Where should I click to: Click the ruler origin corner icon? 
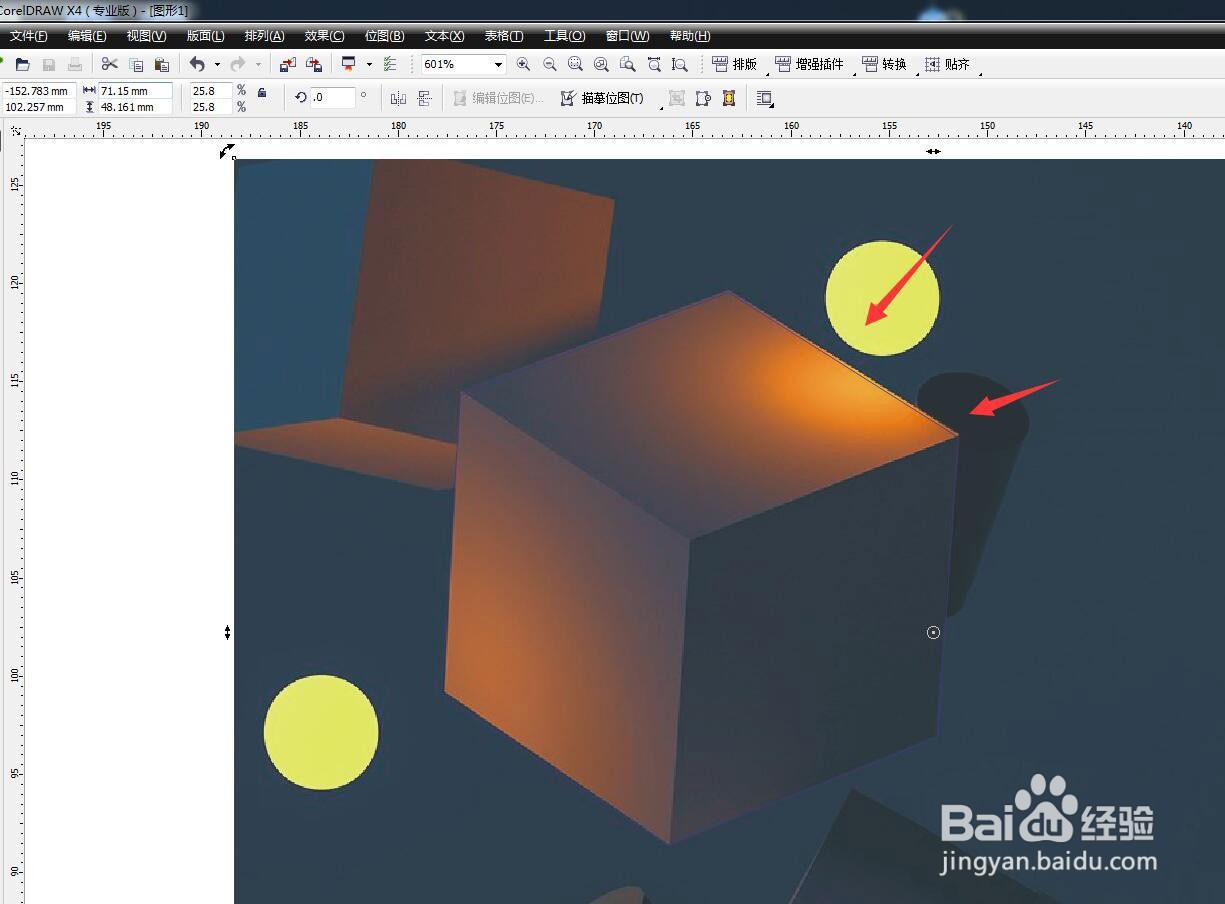coord(16,130)
